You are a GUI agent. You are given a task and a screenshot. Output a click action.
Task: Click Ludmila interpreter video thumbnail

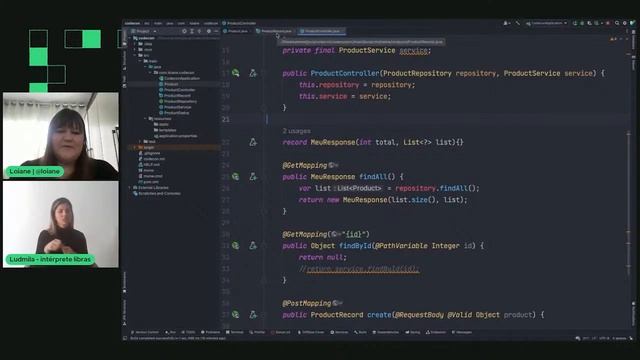61,224
